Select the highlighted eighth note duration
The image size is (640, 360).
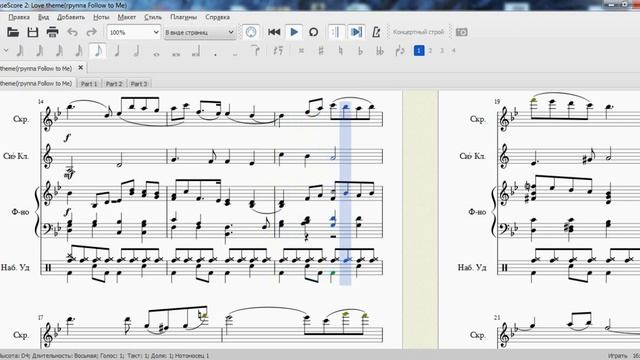[98, 51]
